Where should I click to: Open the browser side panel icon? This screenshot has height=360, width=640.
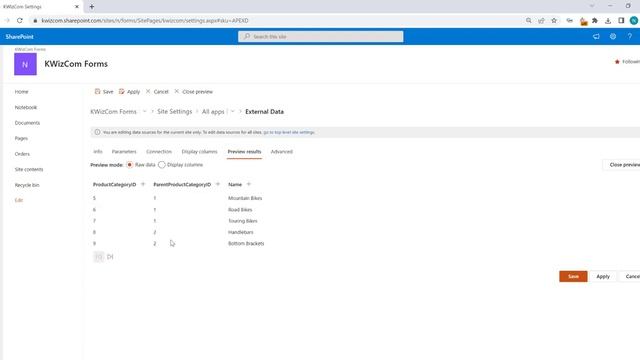(x=621, y=20)
